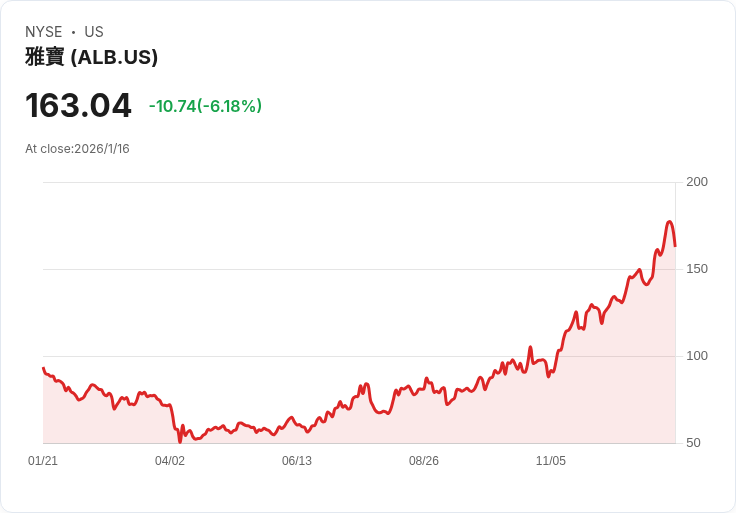Click the At close date text
The width and height of the screenshot is (736, 513).
[x=77, y=149]
